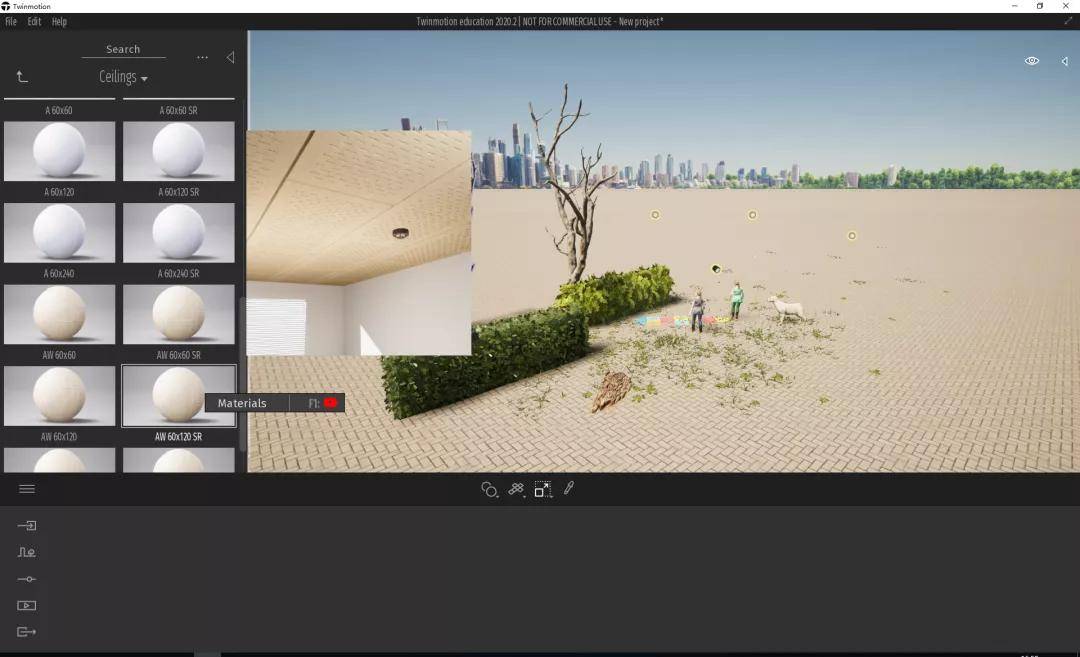1080x657 pixels.
Task: Go up one level in library
Action: click(x=22, y=77)
